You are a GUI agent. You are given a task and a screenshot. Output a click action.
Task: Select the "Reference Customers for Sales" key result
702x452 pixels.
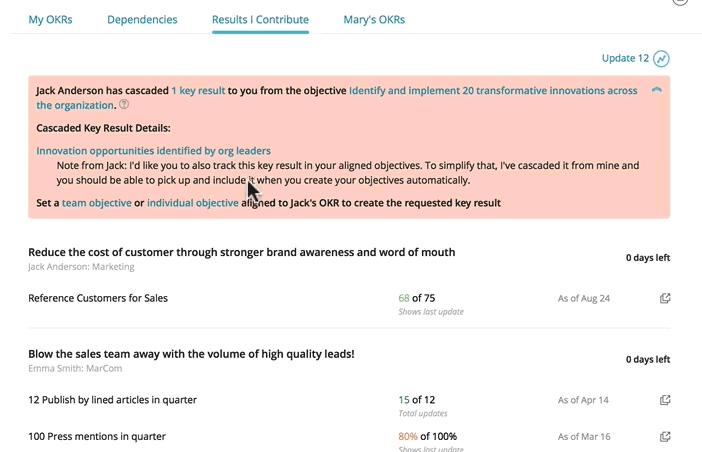tap(98, 298)
